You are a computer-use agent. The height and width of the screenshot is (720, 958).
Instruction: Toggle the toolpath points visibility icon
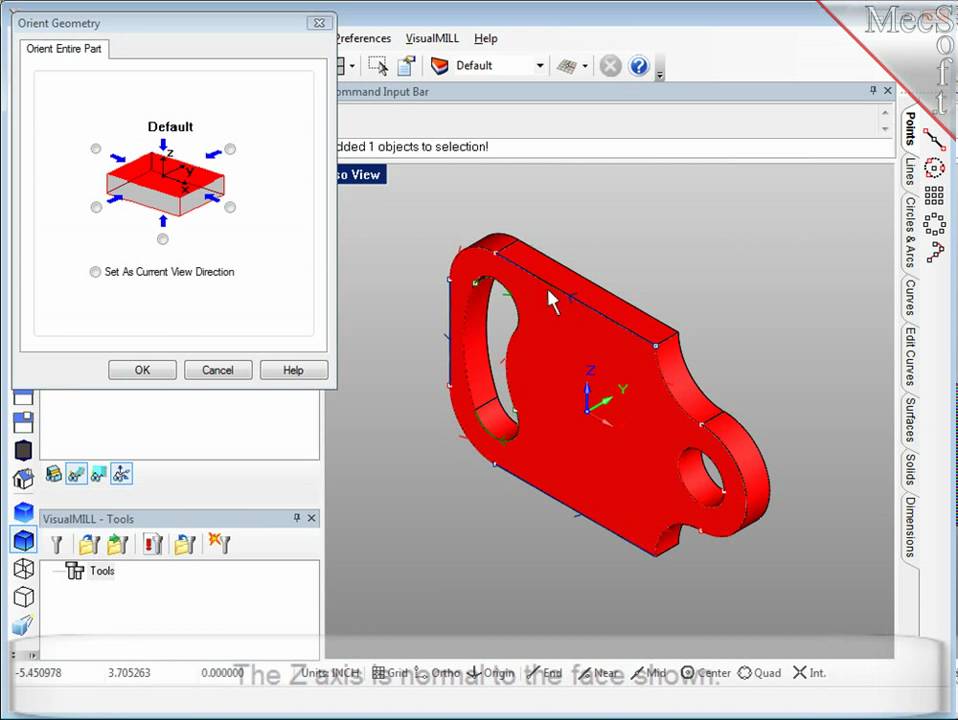(x=122, y=474)
